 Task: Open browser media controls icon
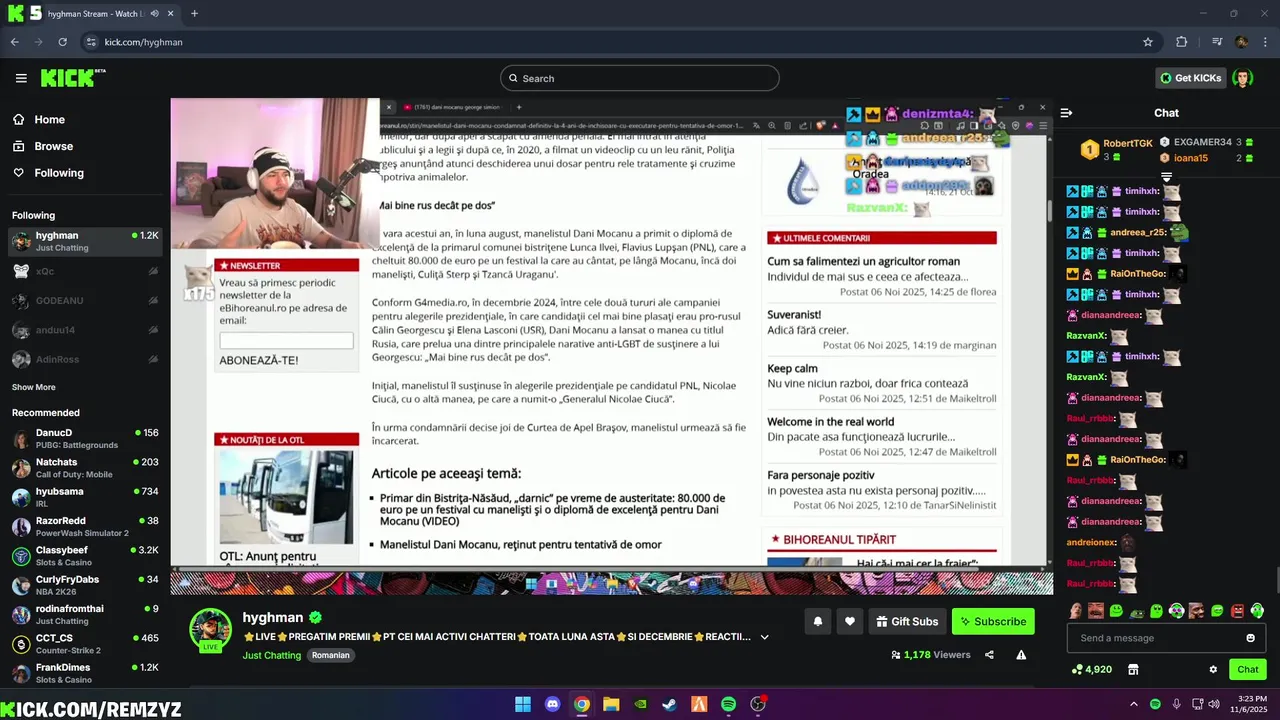pyautogui.click(x=1216, y=42)
